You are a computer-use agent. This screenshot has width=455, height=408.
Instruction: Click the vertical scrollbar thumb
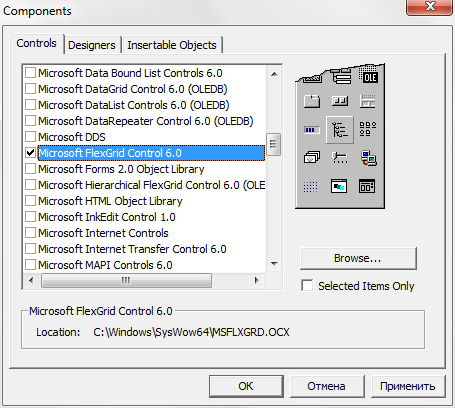coord(274,144)
